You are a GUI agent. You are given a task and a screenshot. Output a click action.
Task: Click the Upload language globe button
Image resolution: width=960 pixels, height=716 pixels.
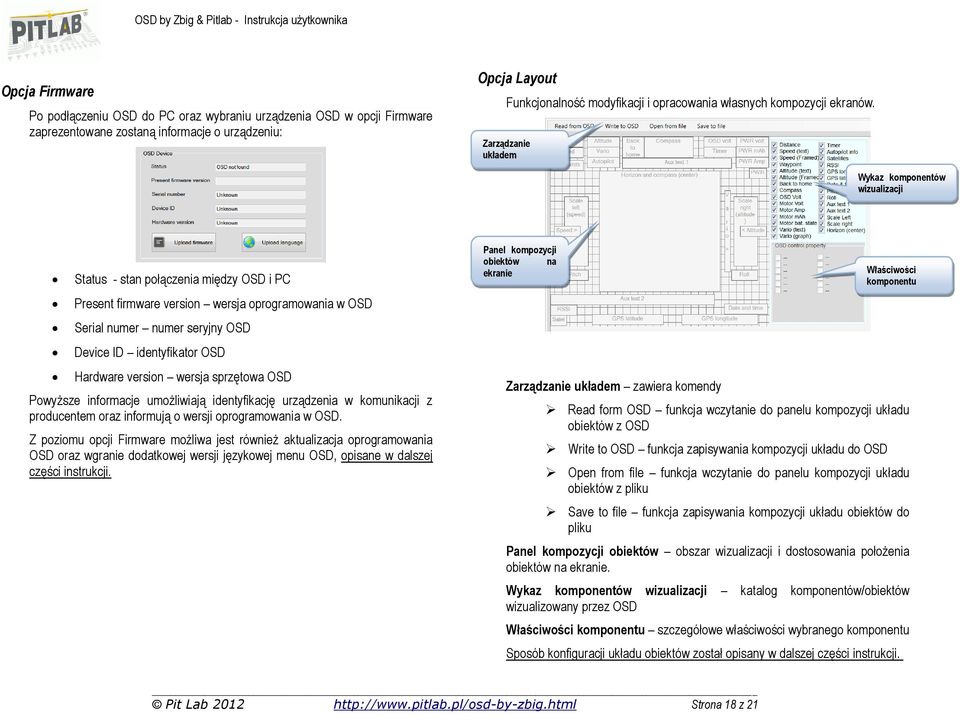(274, 242)
